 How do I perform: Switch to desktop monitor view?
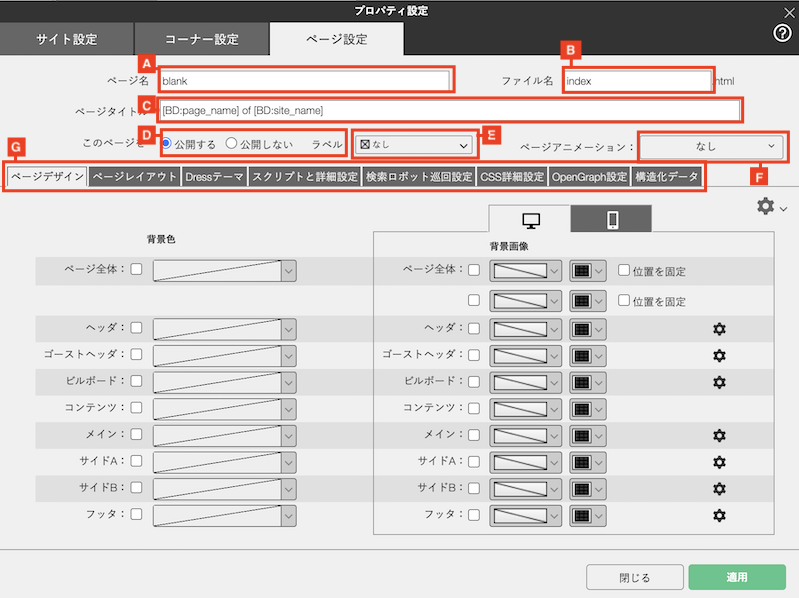[x=531, y=220]
